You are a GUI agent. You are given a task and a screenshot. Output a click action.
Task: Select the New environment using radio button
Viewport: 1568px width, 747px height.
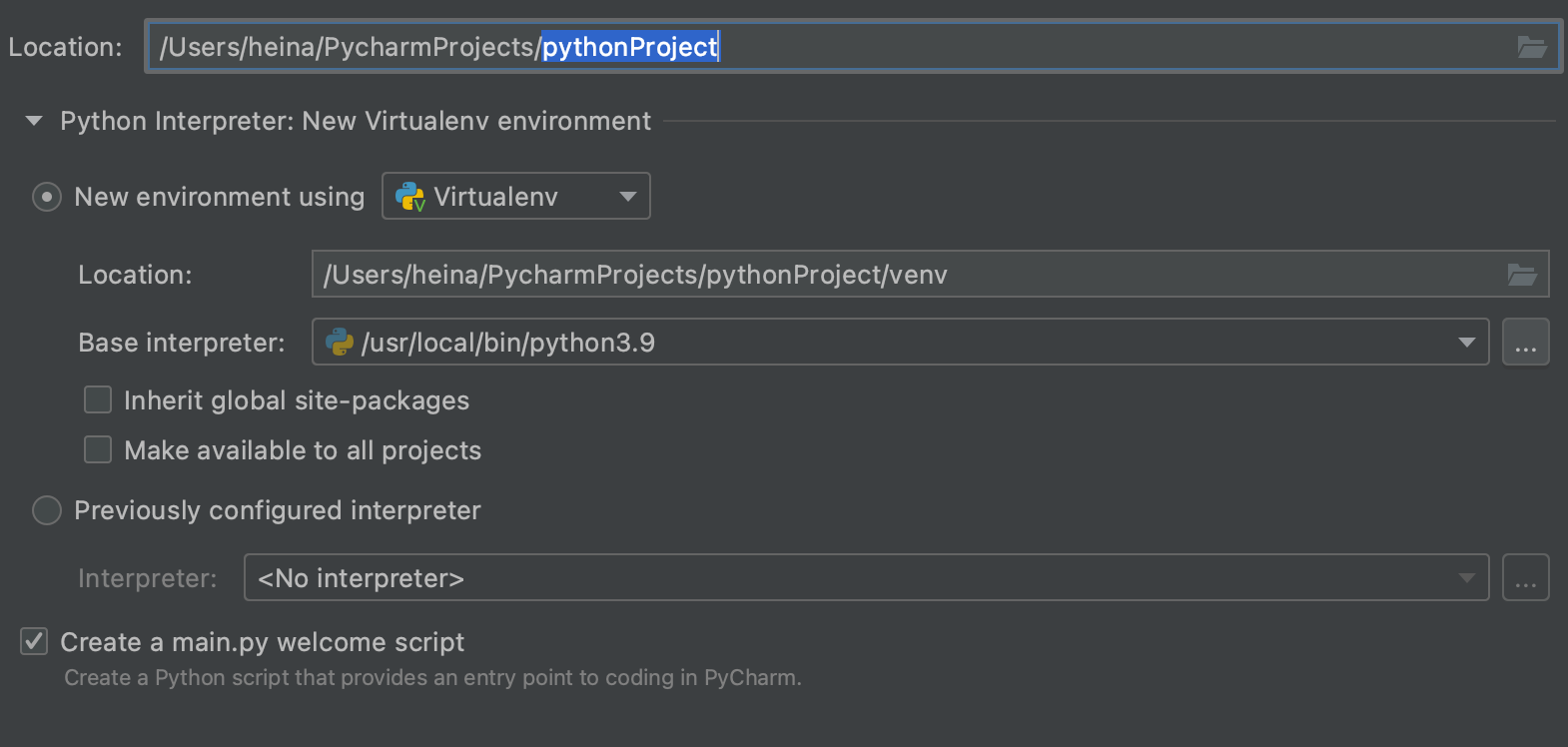[47, 197]
